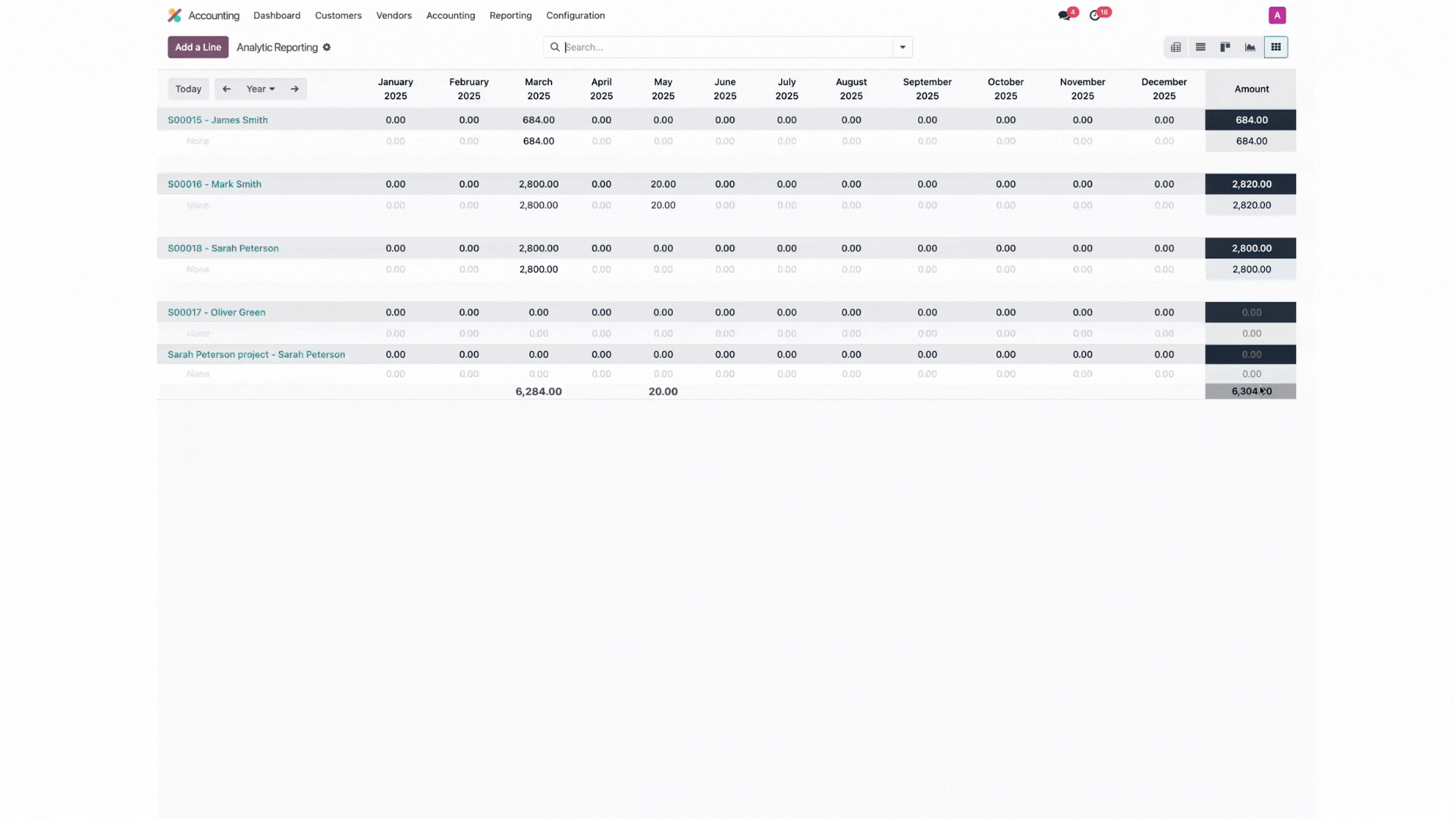Image resolution: width=1456 pixels, height=819 pixels.
Task: Open Sarah Peterson project link
Action: (x=256, y=354)
